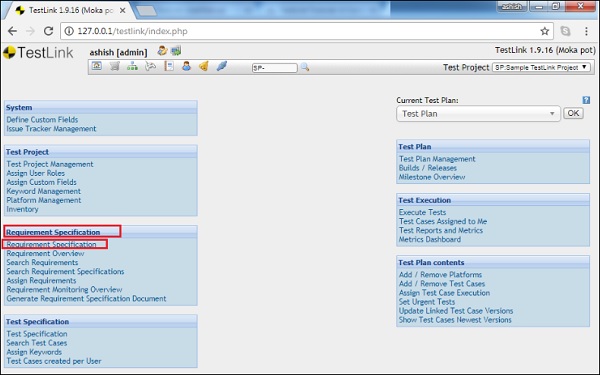Bookmark this page with the star icon
This screenshot has height=375, width=600.
[x=545, y=31]
